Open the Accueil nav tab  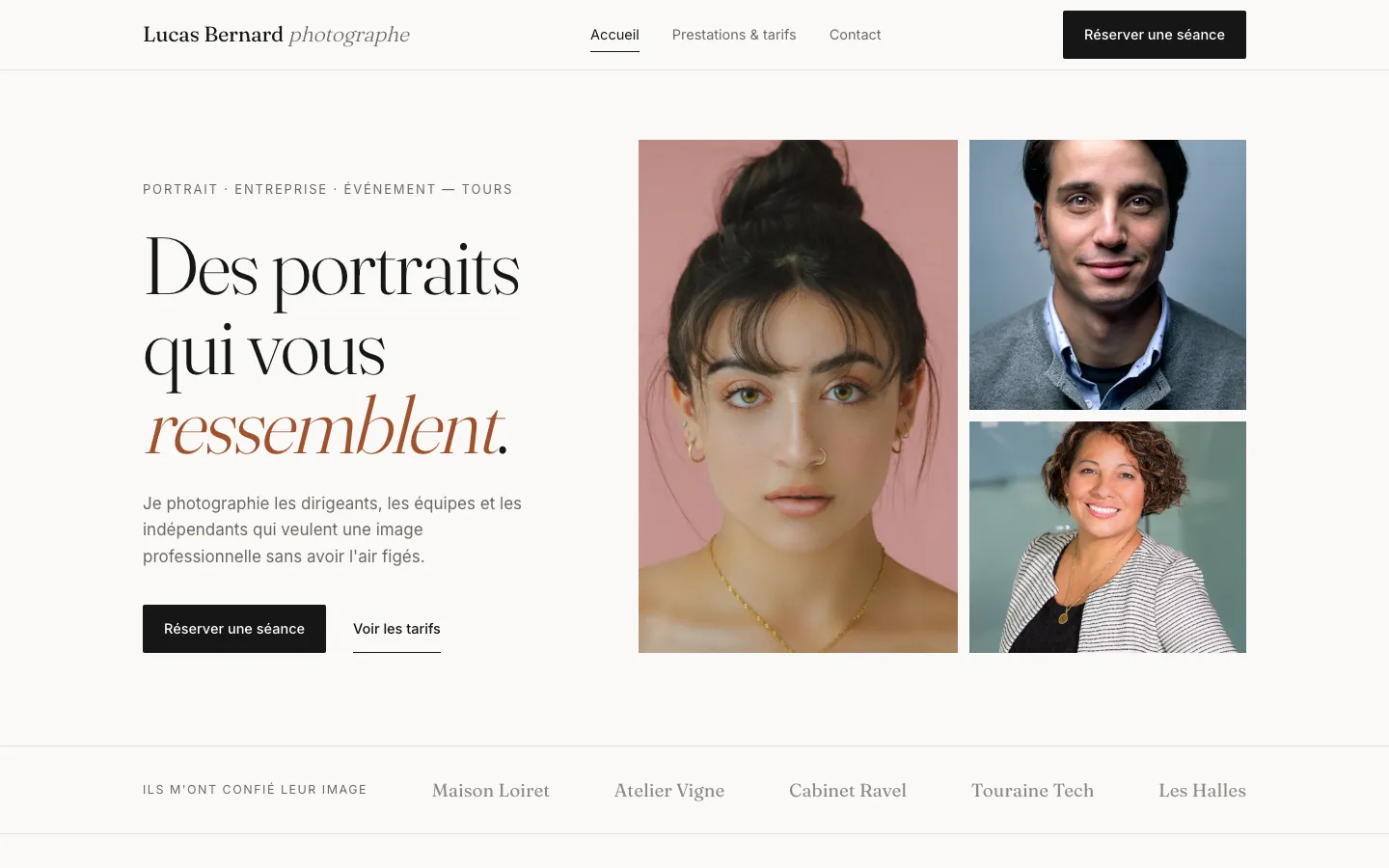pos(614,35)
